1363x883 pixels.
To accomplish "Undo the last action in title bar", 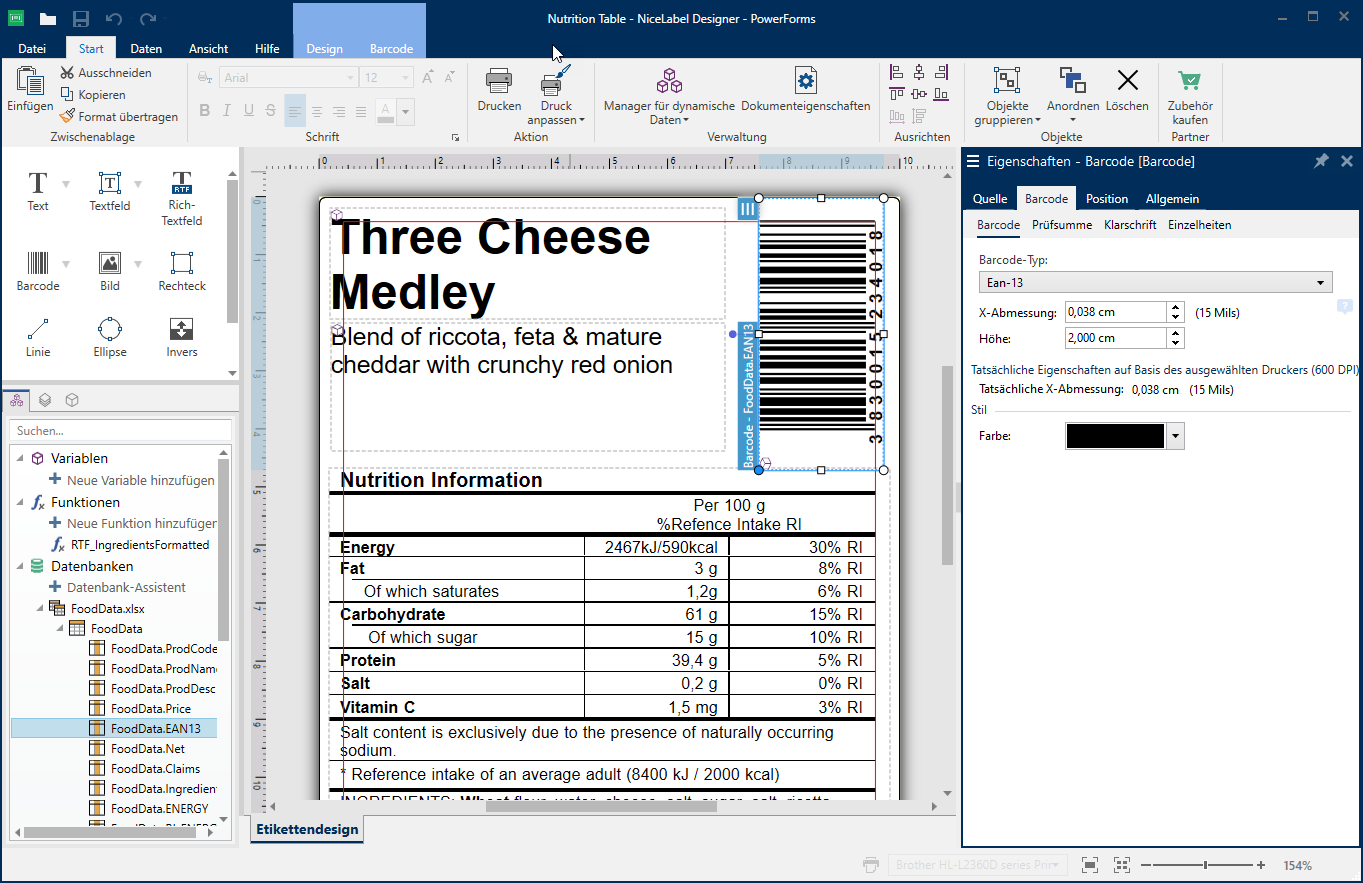I will pyautogui.click(x=114, y=19).
